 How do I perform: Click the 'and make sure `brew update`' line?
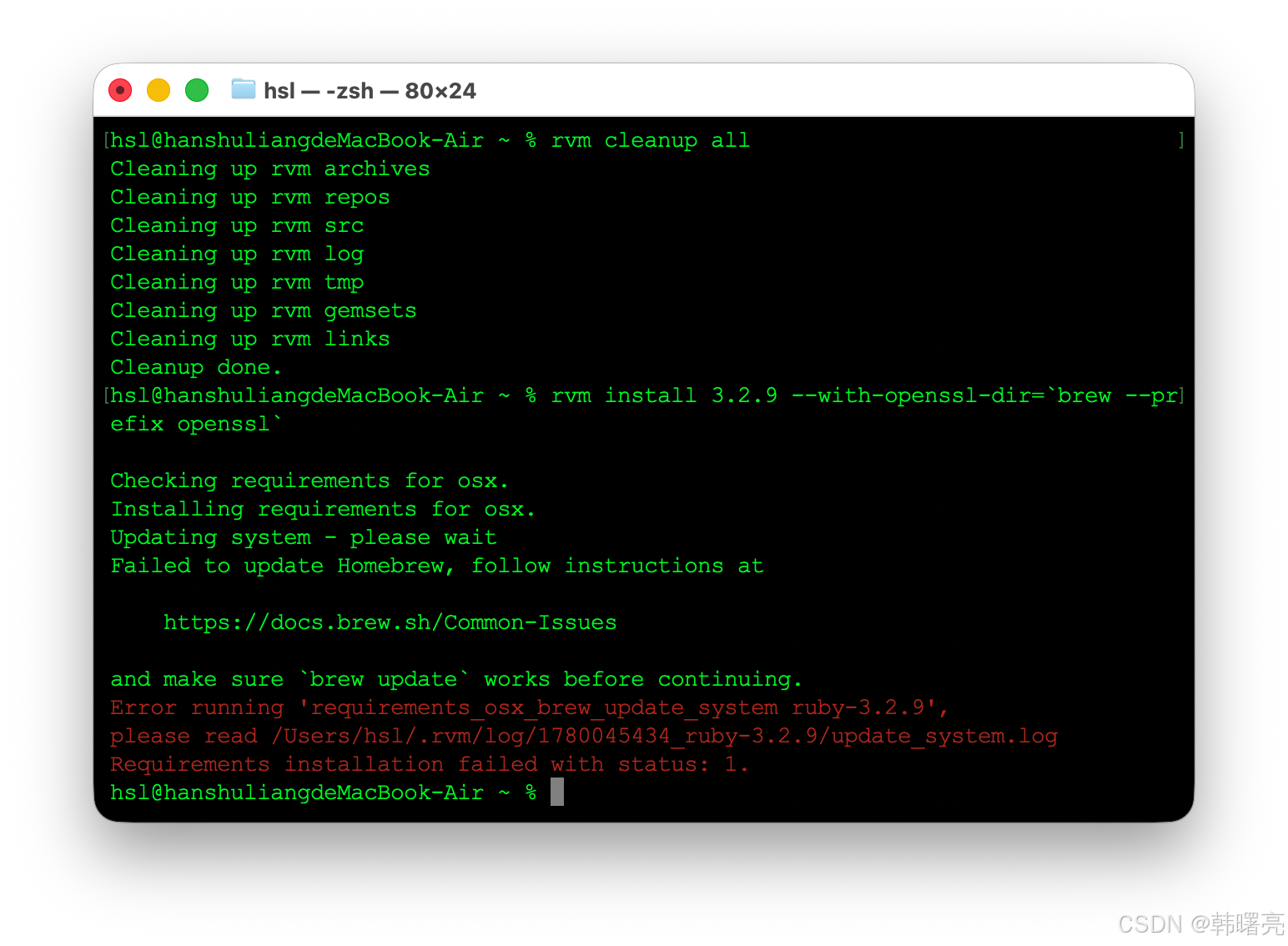click(x=456, y=679)
